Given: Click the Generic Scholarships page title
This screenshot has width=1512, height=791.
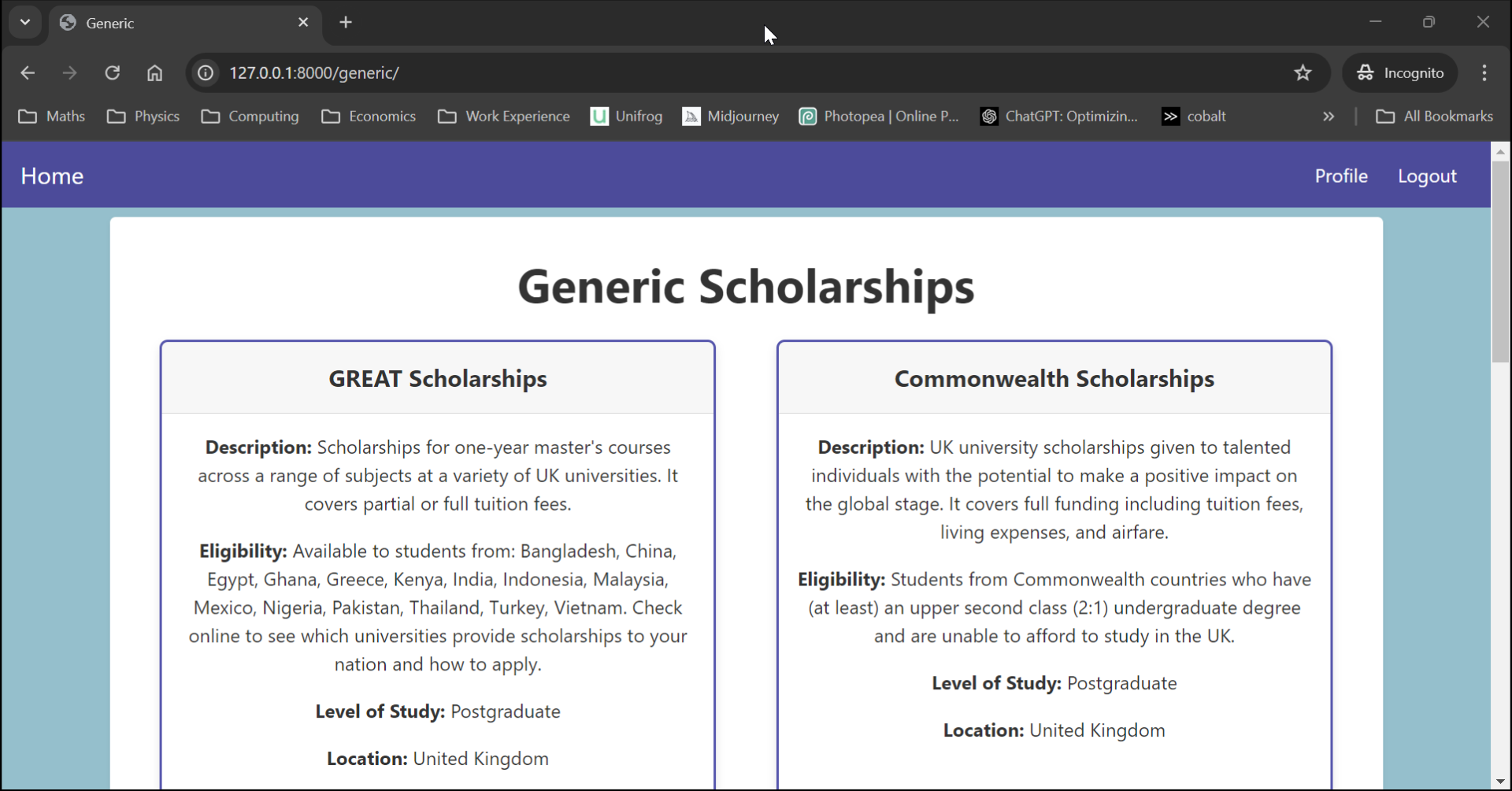Looking at the screenshot, I should pyautogui.click(x=746, y=286).
